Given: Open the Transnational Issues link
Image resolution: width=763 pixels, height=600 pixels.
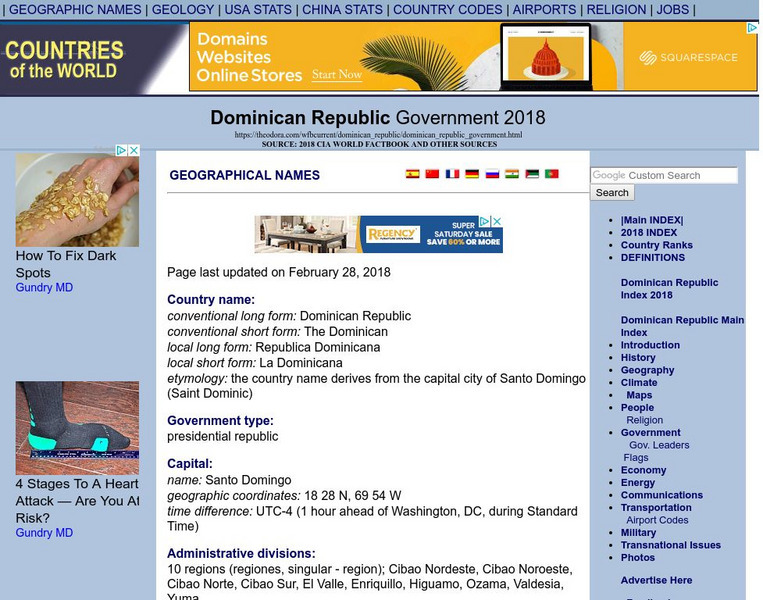Looking at the screenshot, I should 671,545.
